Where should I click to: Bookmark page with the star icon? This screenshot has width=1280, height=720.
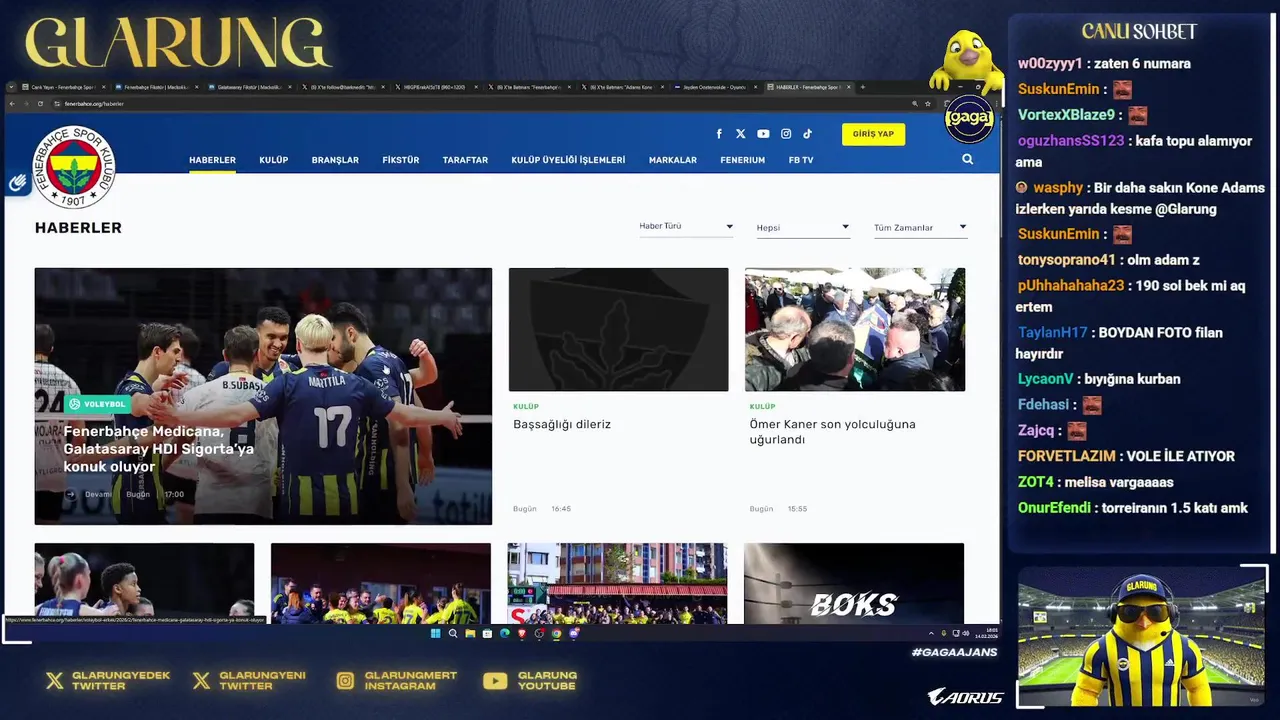928,104
